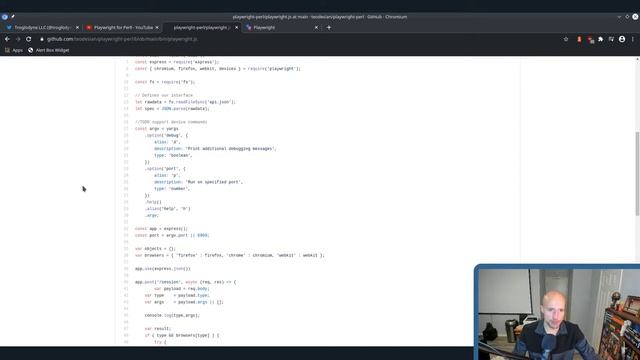The height and width of the screenshot is (360, 640).
Task: Select the playwright-perl/playwright.js GitHub tab
Action: pos(201,27)
